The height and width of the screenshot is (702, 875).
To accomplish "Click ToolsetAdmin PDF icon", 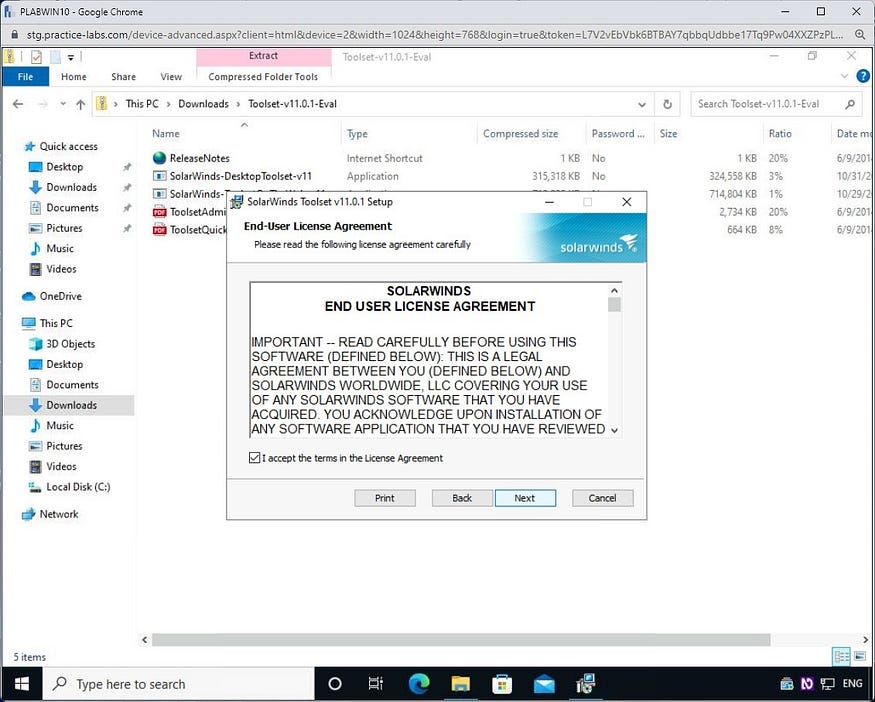I will click(160, 211).
